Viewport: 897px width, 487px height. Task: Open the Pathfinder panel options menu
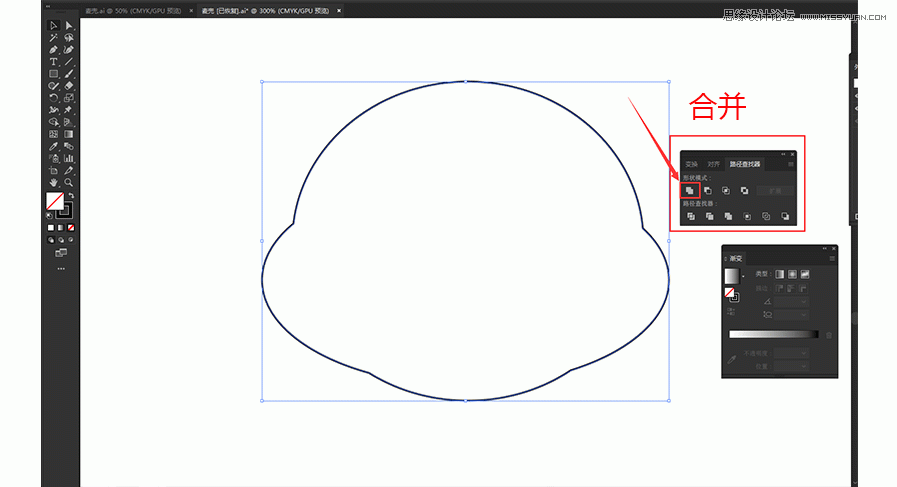790,164
